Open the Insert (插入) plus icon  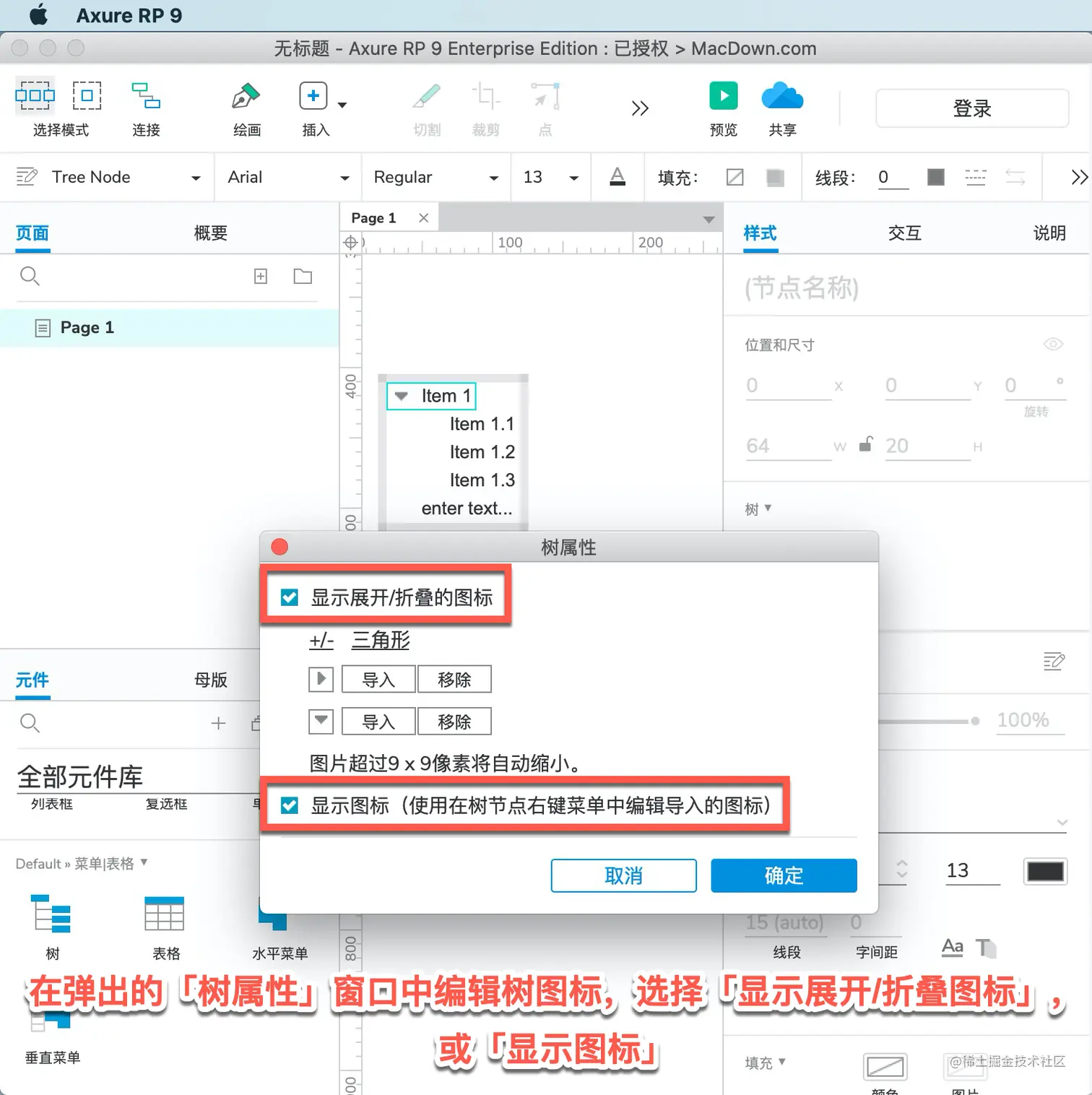click(313, 95)
